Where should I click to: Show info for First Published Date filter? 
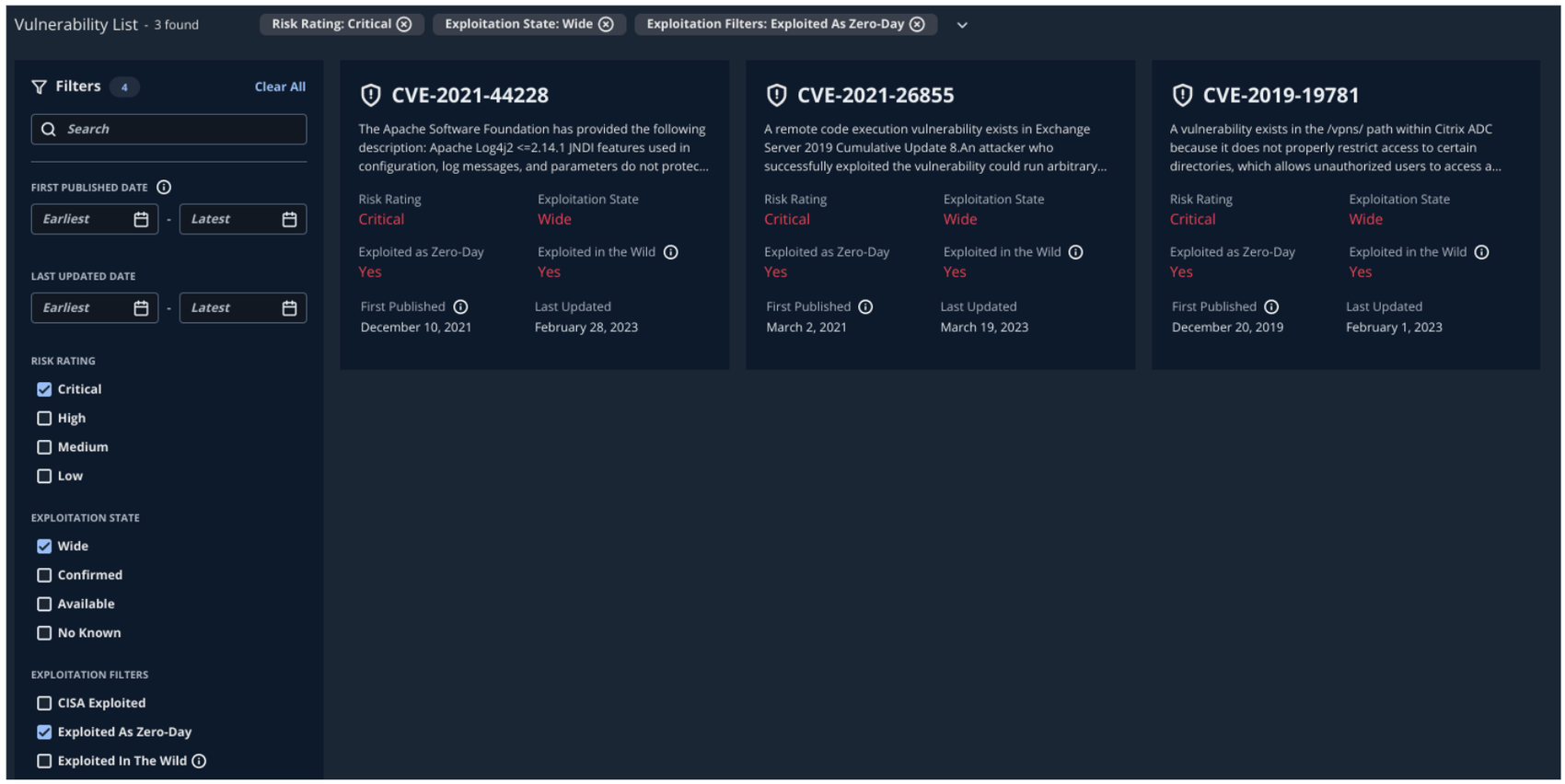(164, 187)
